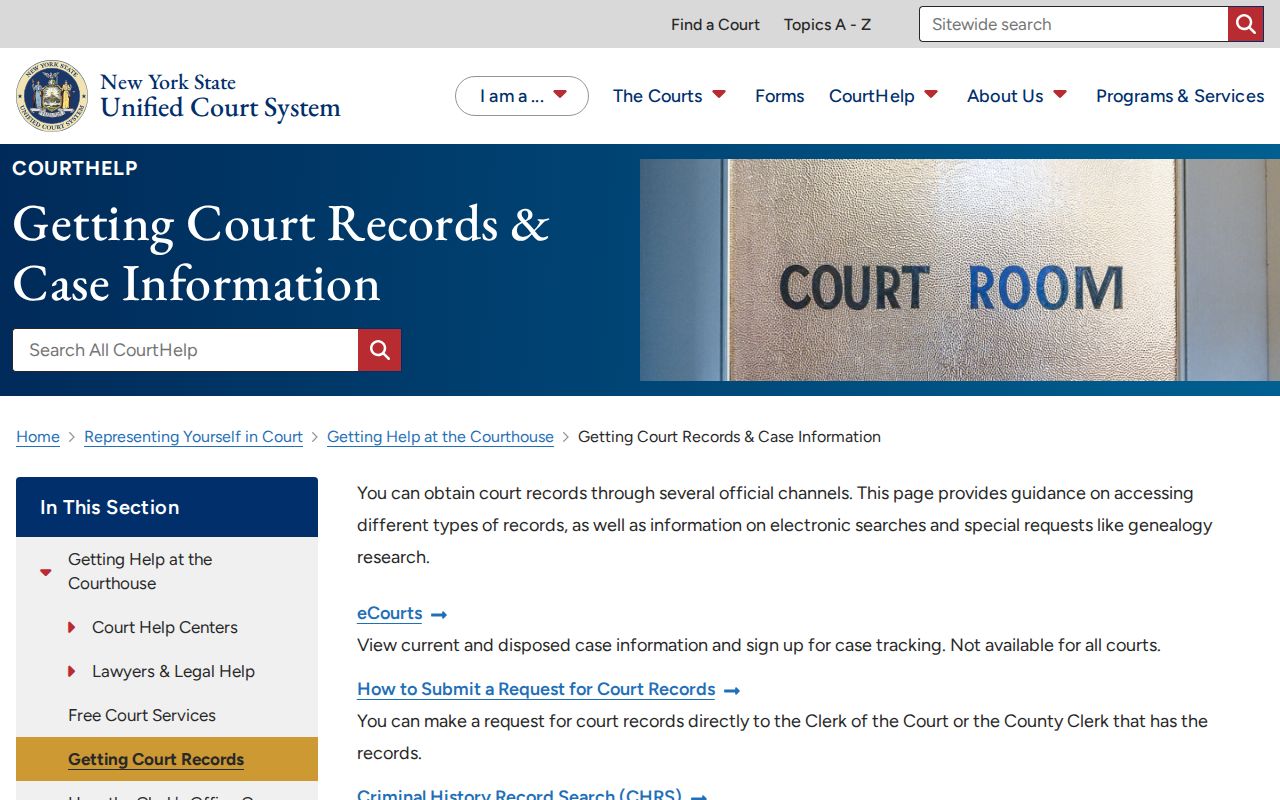Open the Forms menu item
Screen dimensions: 1280x800
click(779, 96)
